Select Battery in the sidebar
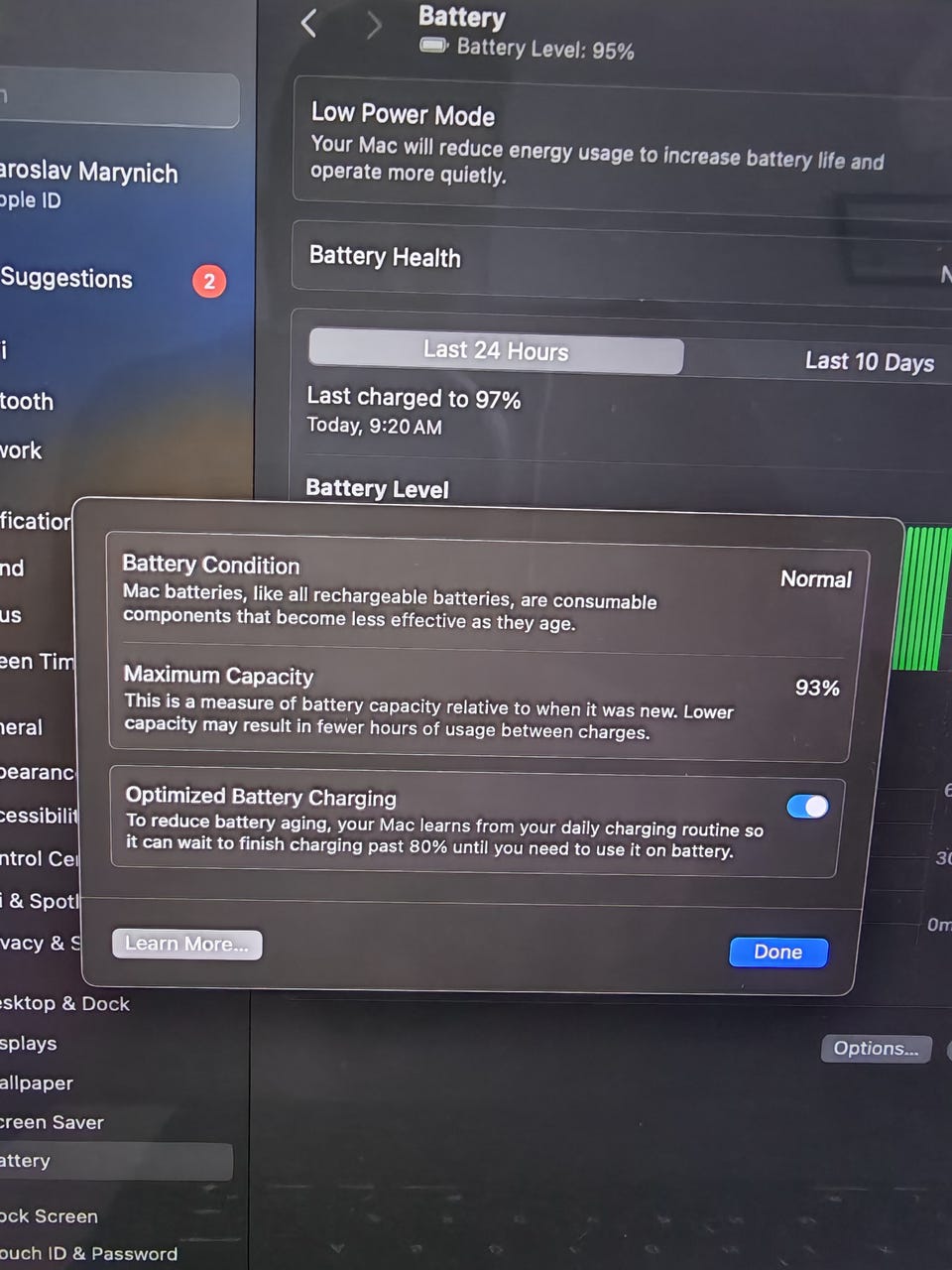The image size is (952, 1270). pos(116,1162)
